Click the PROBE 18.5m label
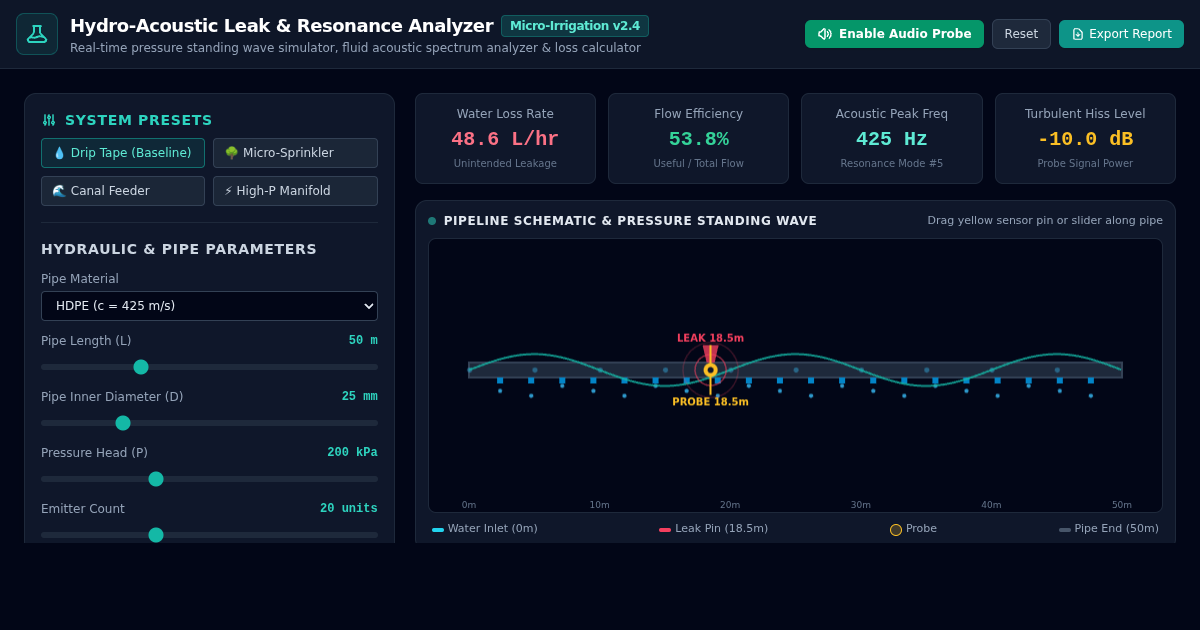The image size is (1200, 630). pyautogui.click(x=710, y=402)
